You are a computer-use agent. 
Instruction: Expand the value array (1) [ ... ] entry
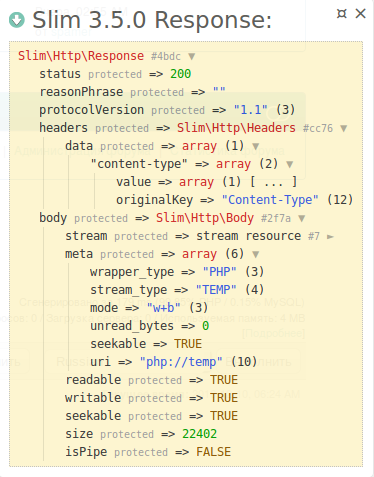(206, 182)
